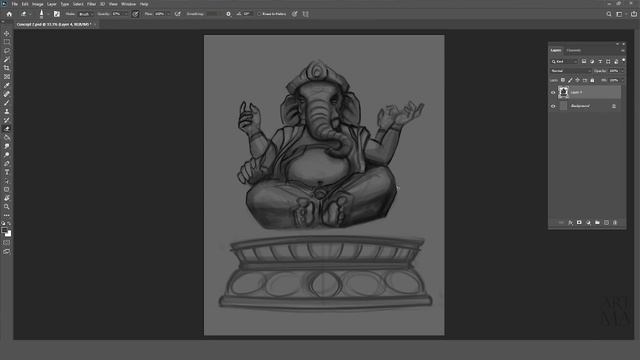The height and width of the screenshot is (360, 640).
Task: Select the Pen tool
Action: [x=7, y=164]
